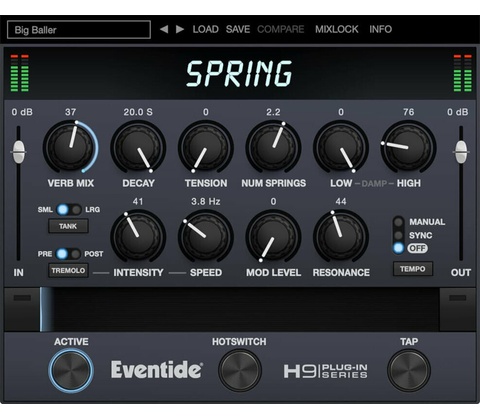Open the INFO panel
This screenshot has height=420, width=480.
(x=380, y=29)
